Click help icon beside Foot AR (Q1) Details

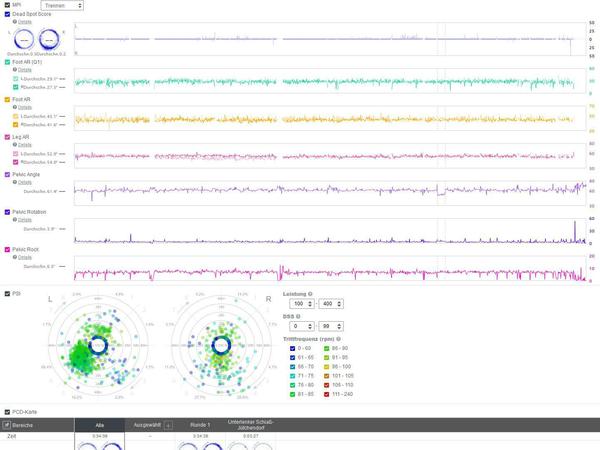point(15,70)
